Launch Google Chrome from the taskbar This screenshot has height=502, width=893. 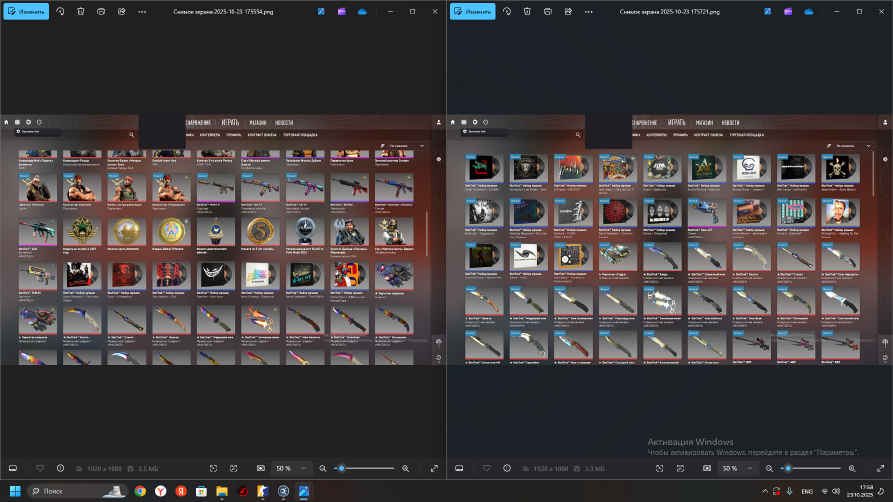click(140, 491)
